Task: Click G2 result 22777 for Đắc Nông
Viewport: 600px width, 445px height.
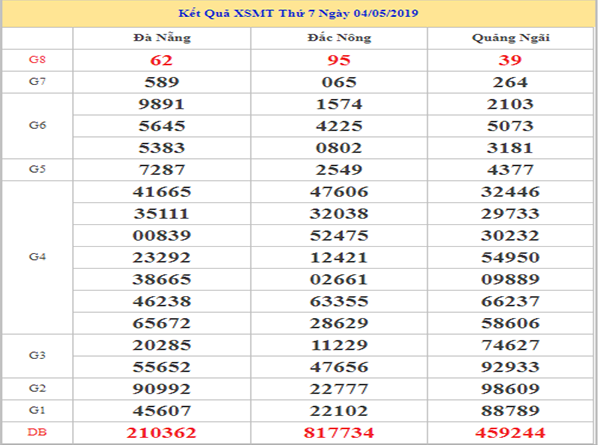Action: pyautogui.click(x=339, y=388)
